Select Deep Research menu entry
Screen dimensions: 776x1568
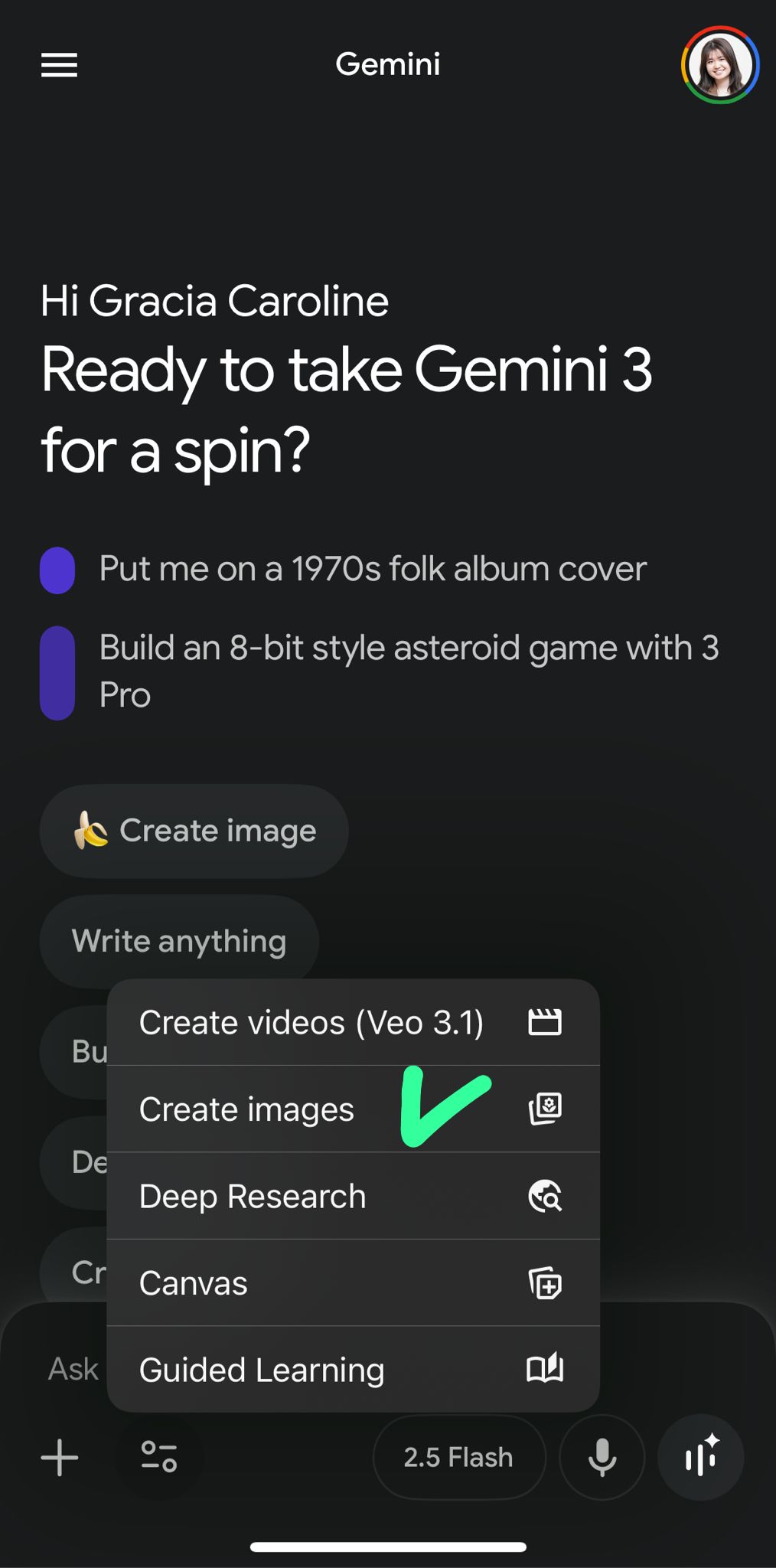(253, 1196)
